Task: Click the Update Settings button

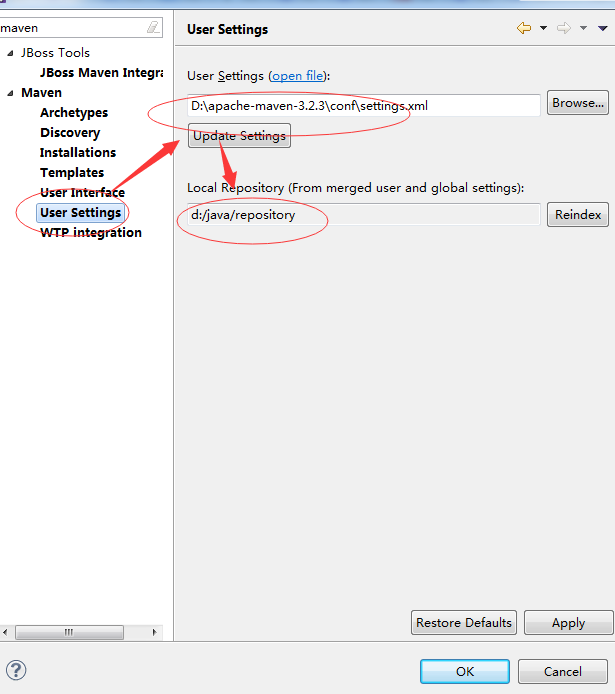Action: click(x=239, y=135)
